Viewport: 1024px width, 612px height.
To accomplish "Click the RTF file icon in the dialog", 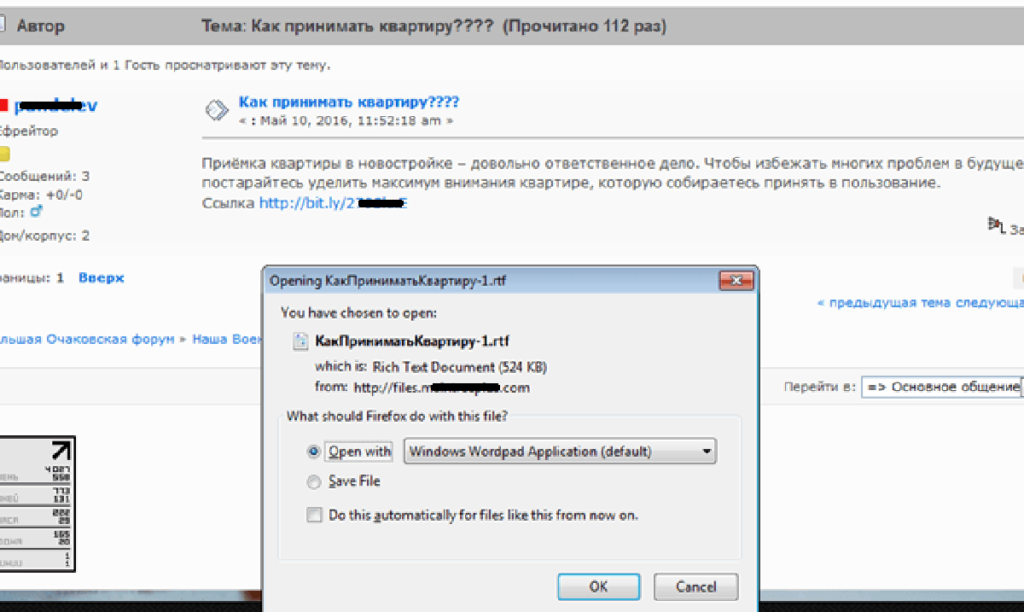I will pyautogui.click(x=301, y=341).
